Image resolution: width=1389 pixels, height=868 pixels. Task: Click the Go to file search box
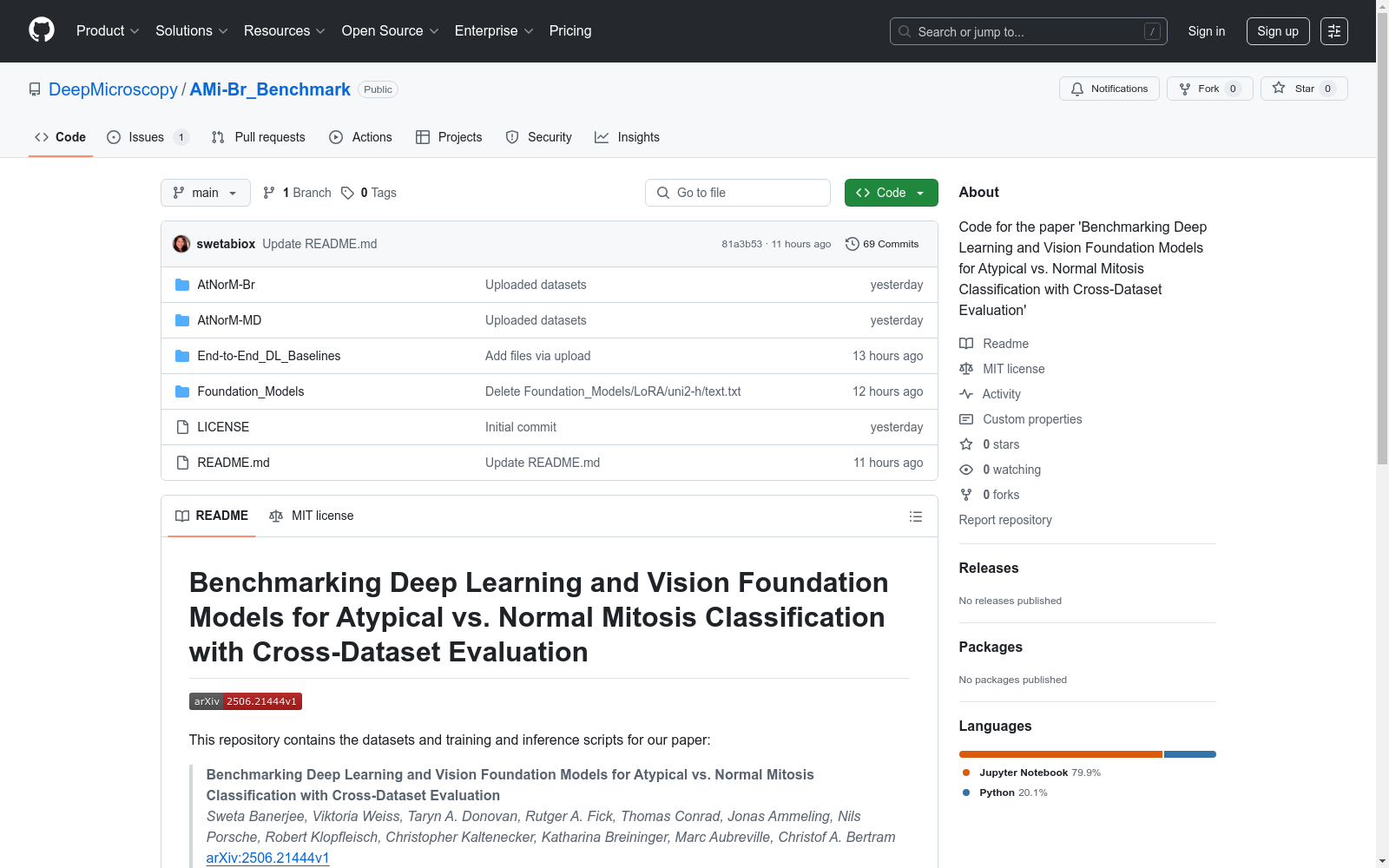pos(738,193)
